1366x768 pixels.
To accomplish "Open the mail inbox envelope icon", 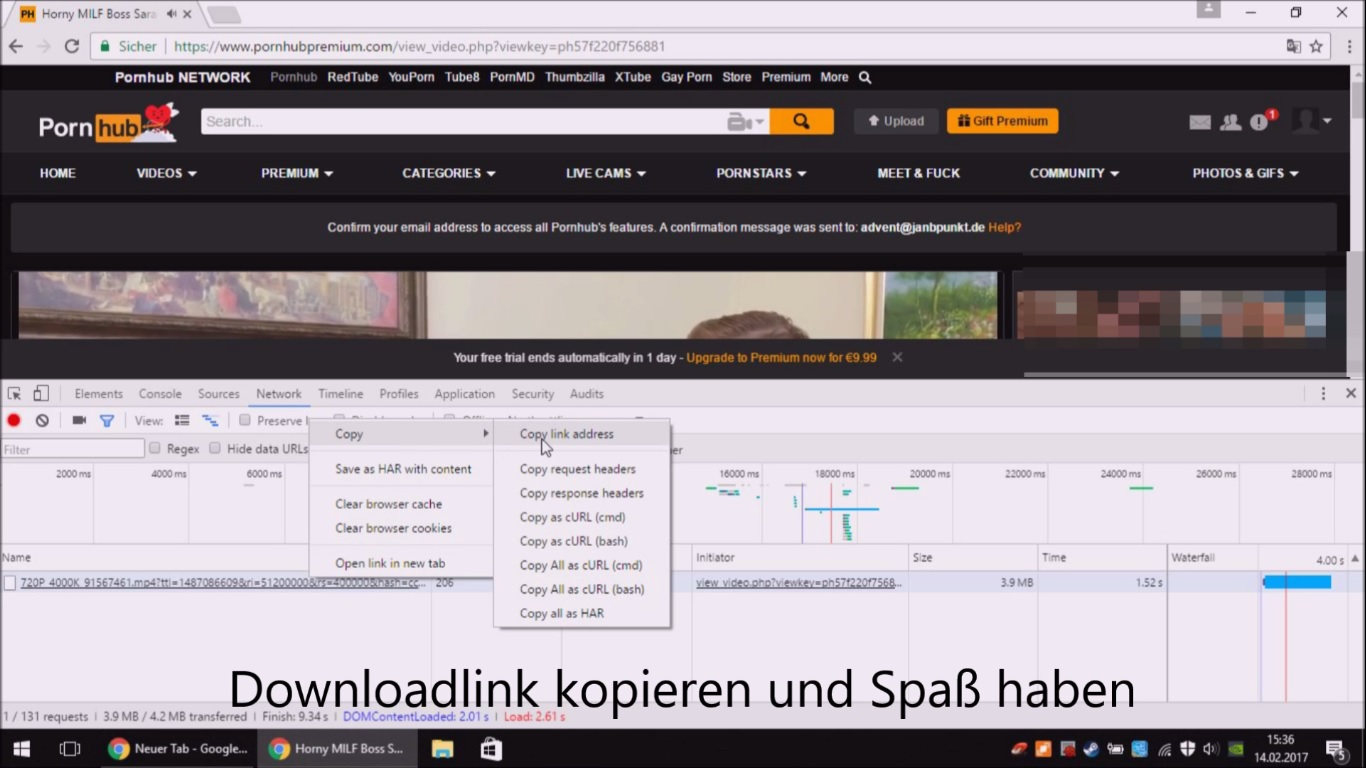I will 1200,122.
